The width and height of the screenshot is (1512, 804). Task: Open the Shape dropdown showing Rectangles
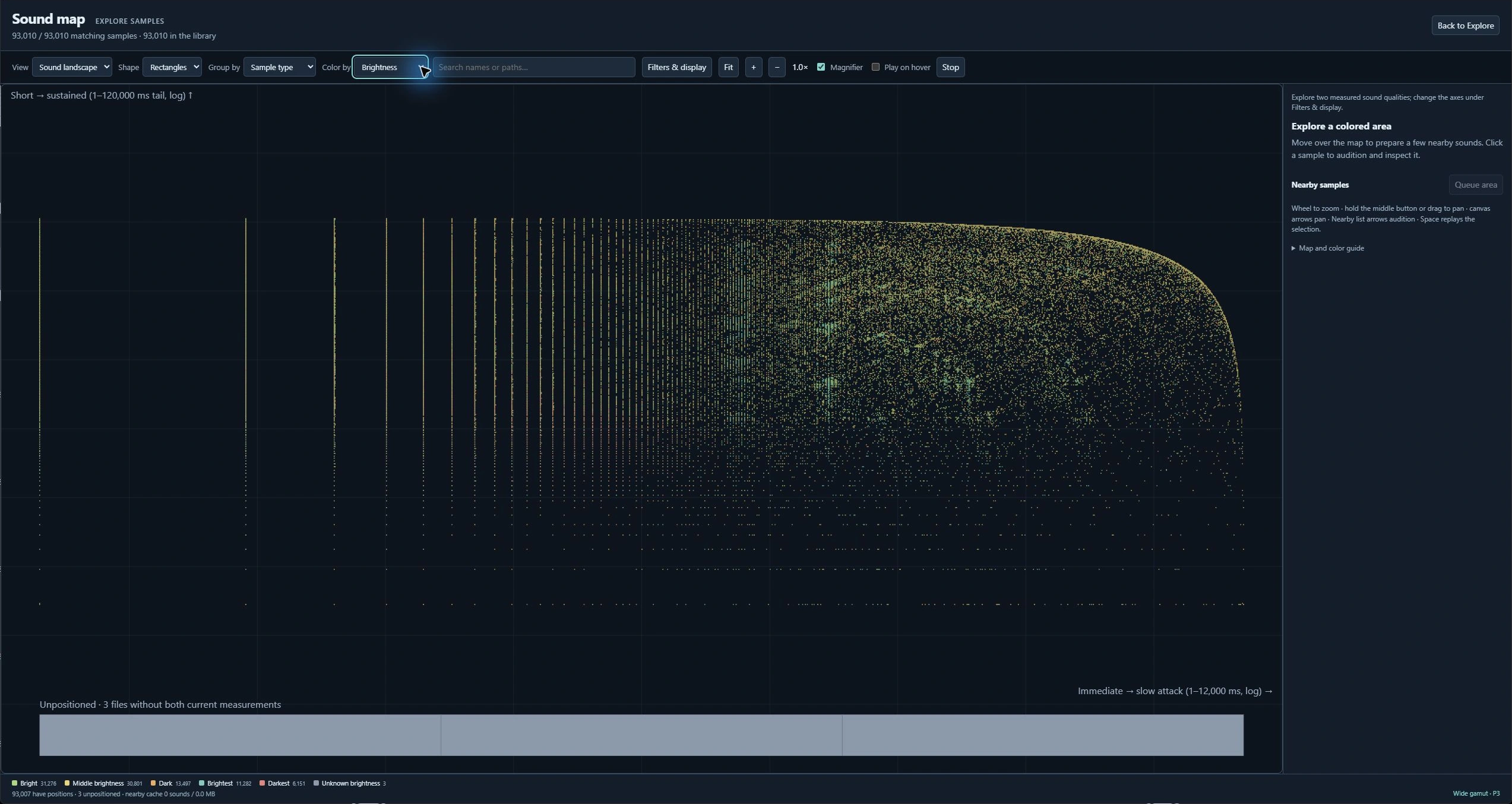point(172,67)
